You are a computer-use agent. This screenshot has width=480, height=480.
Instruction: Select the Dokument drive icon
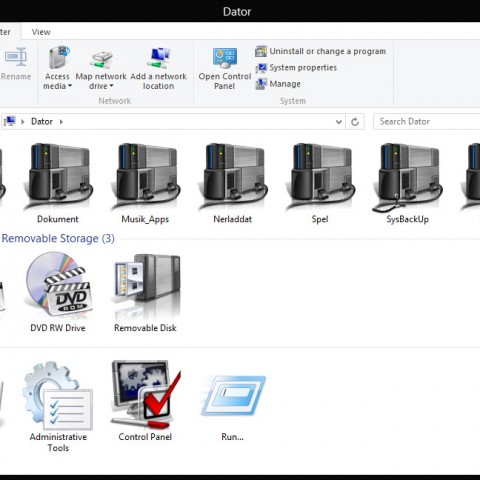[x=58, y=176]
